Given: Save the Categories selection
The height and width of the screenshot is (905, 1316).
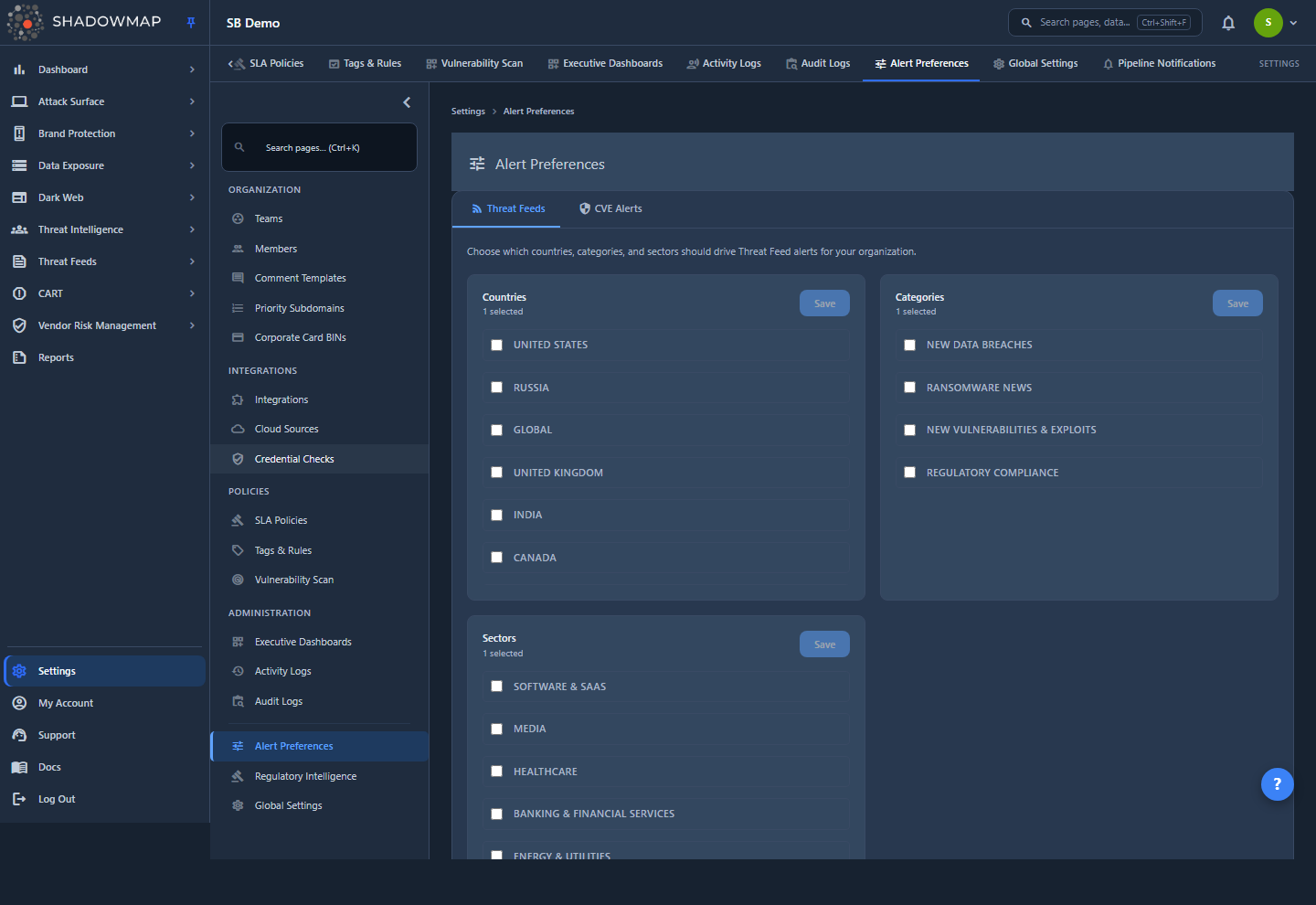Looking at the screenshot, I should point(1237,303).
